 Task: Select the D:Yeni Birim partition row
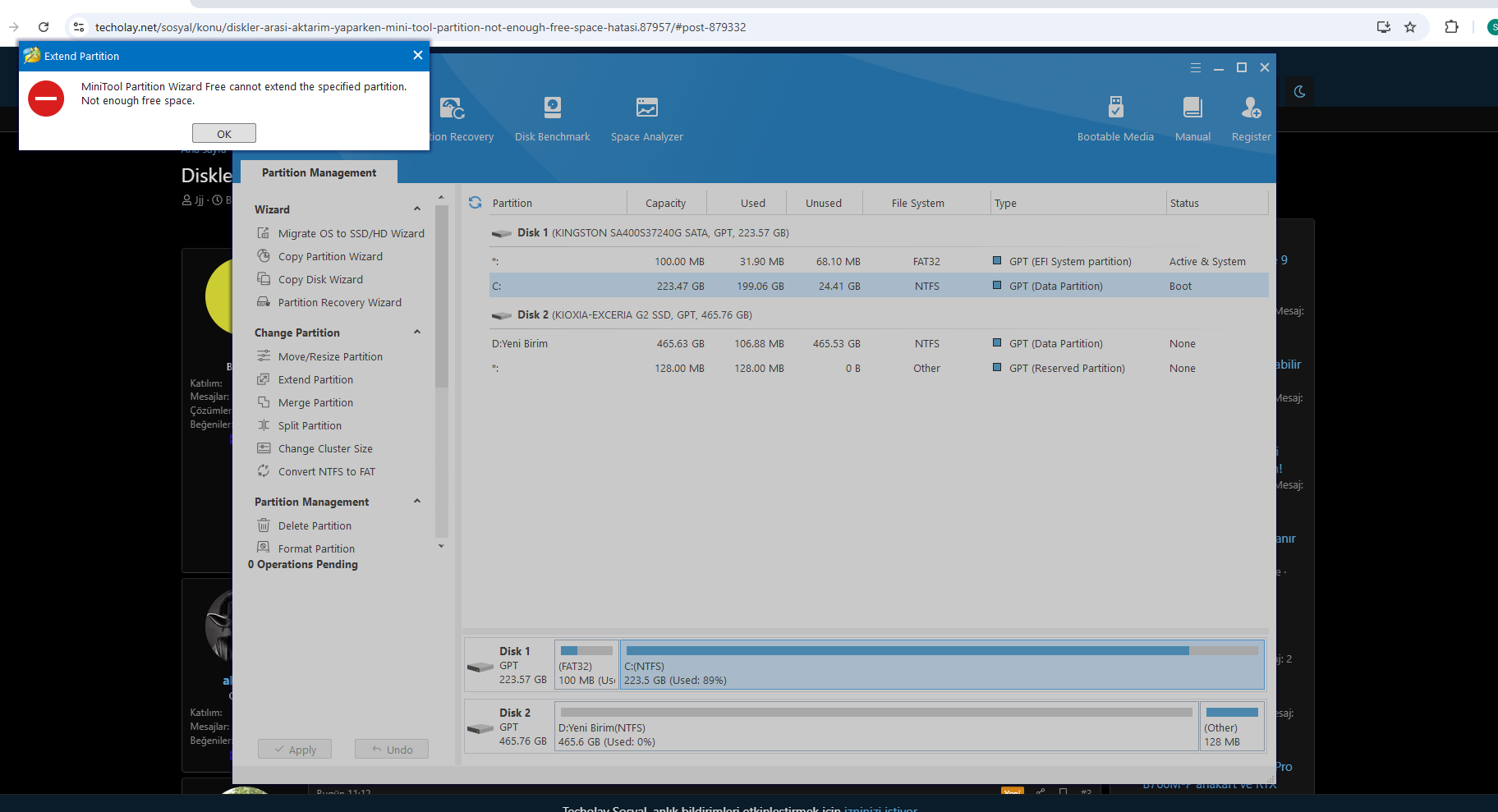(879, 343)
